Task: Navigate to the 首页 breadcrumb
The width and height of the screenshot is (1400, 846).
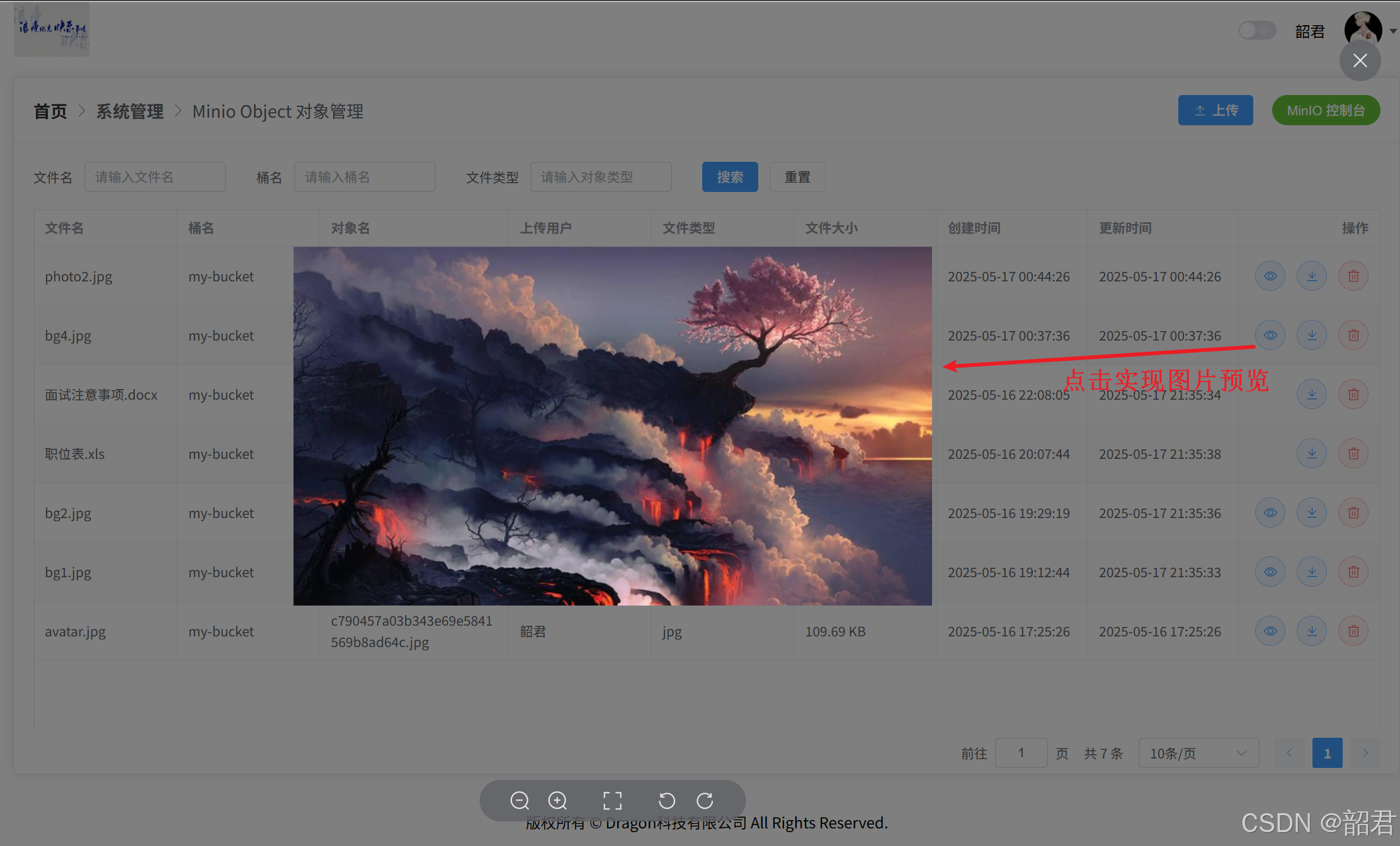Action: point(50,111)
